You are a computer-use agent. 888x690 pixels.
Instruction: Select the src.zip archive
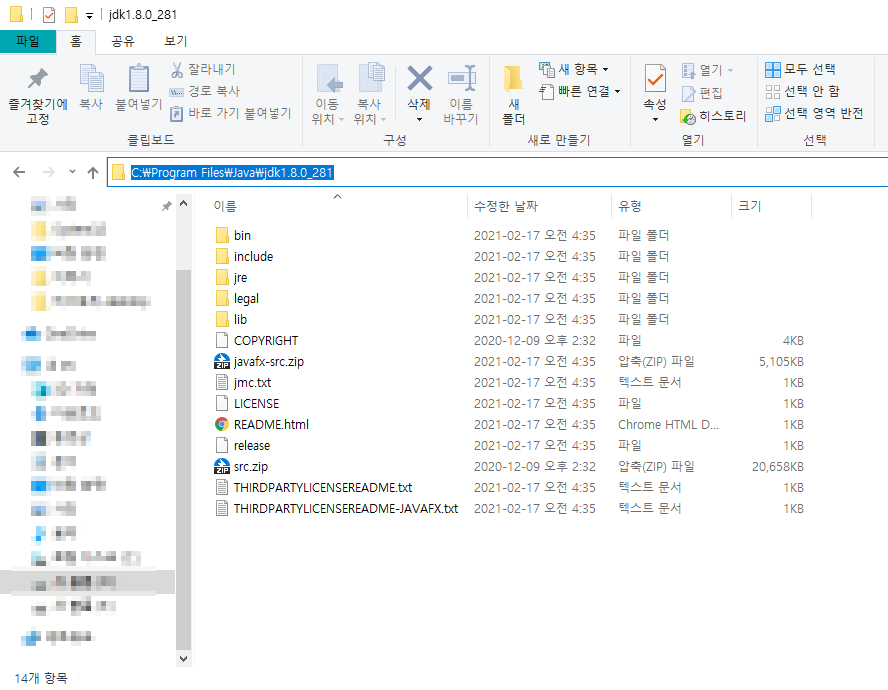tap(250, 466)
